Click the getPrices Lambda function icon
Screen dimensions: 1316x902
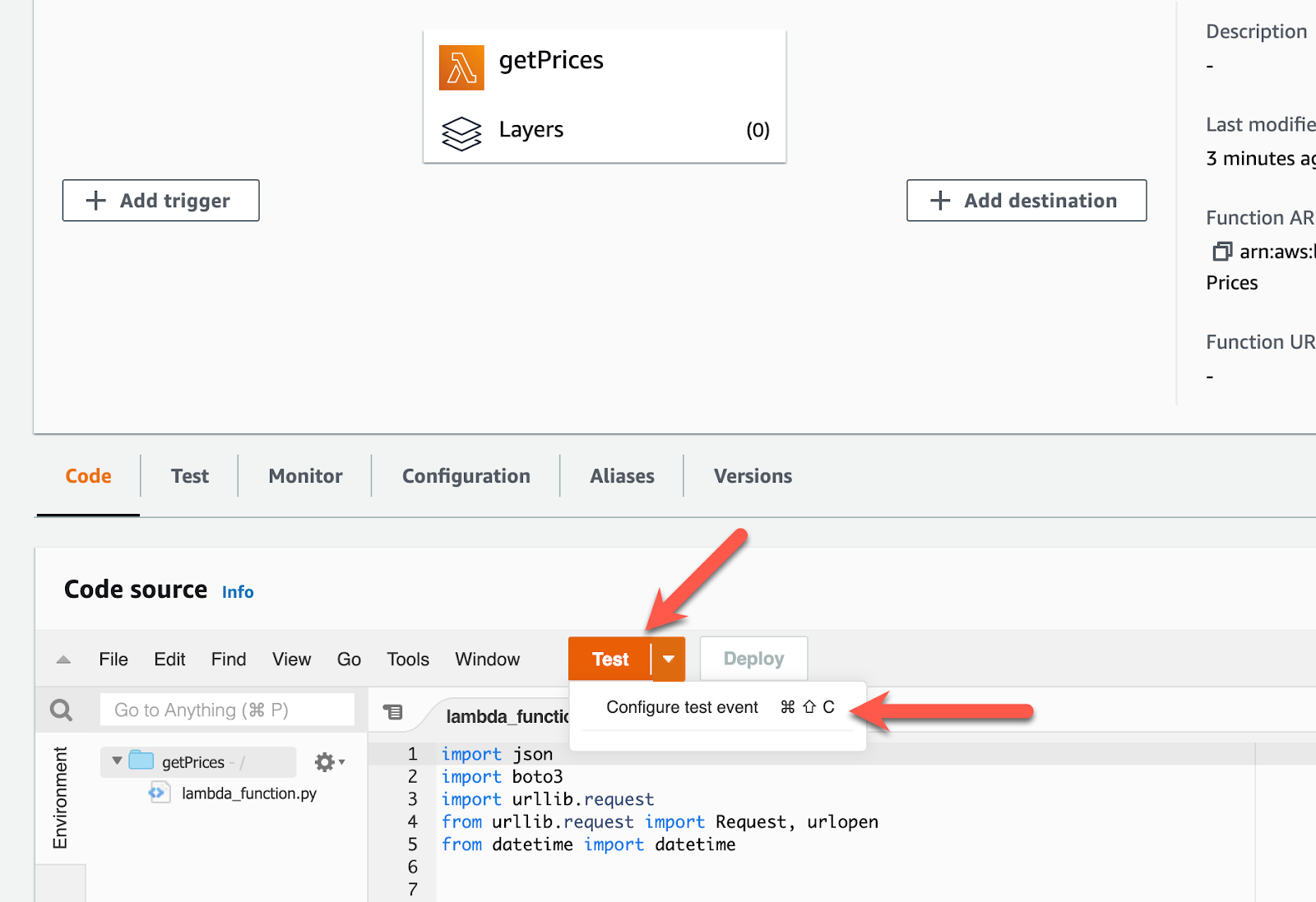coord(461,67)
